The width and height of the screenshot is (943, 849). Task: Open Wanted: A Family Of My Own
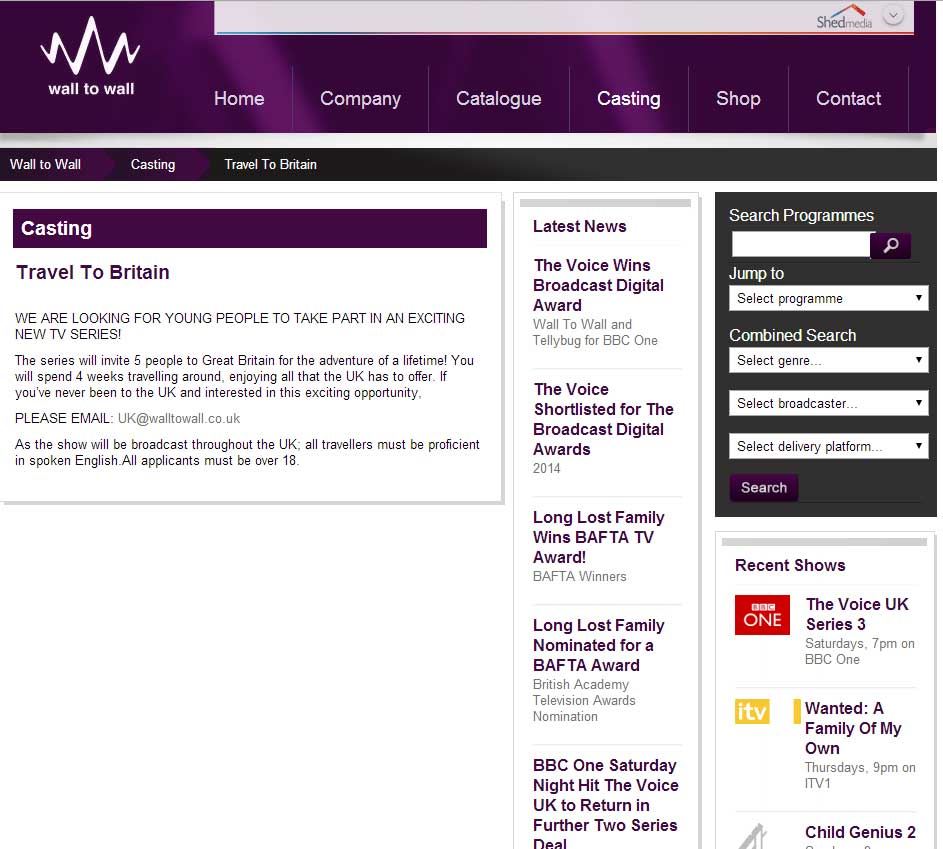pyautogui.click(x=853, y=728)
